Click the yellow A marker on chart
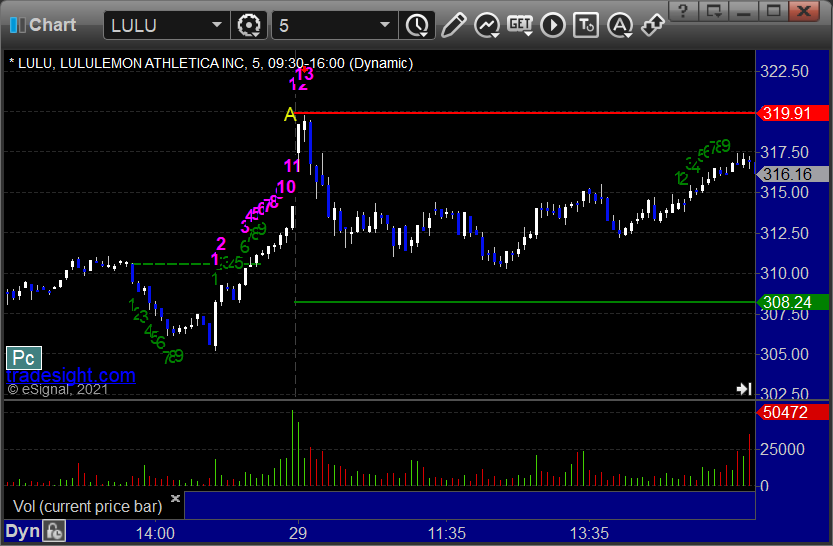833x546 pixels. click(290, 114)
